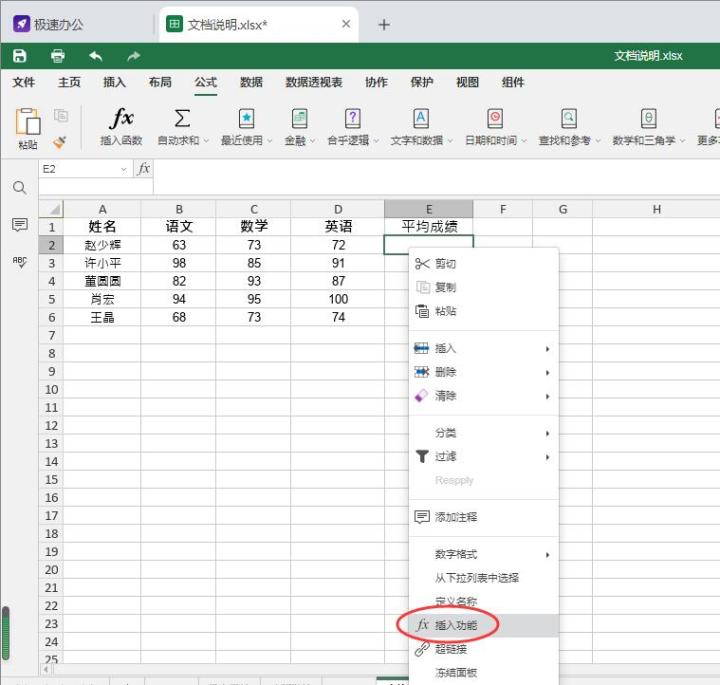Expand the 自动求和 dropdown arrow
The width and height of the screenshot is (720, 685).
(x=206, y=140)
